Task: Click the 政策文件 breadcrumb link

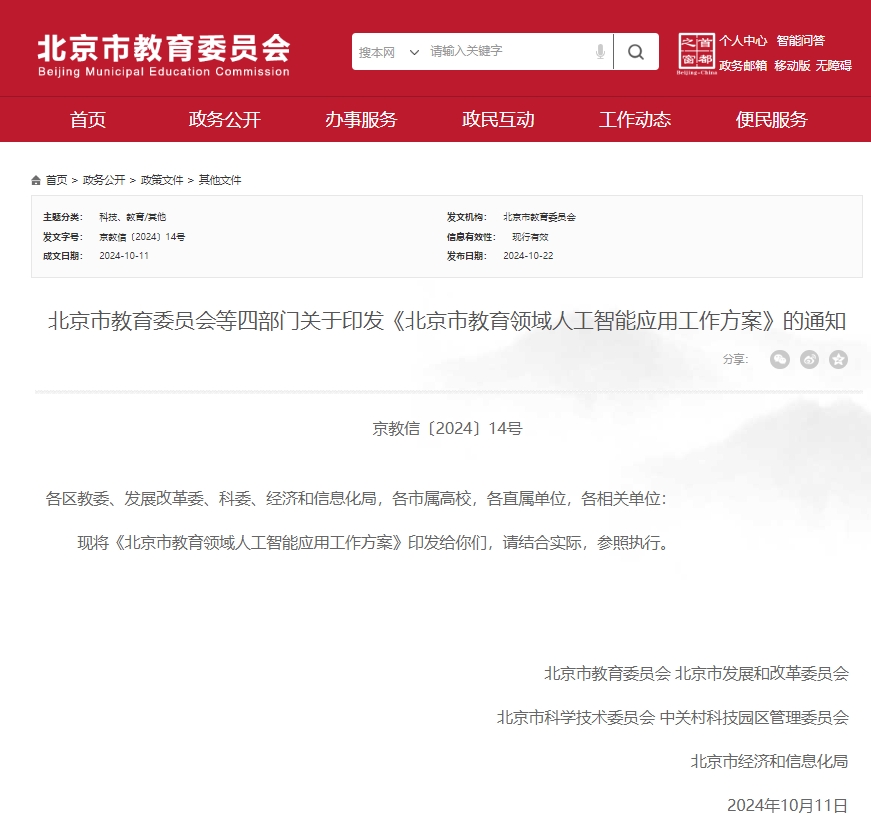Action: [x=162, y=180]
